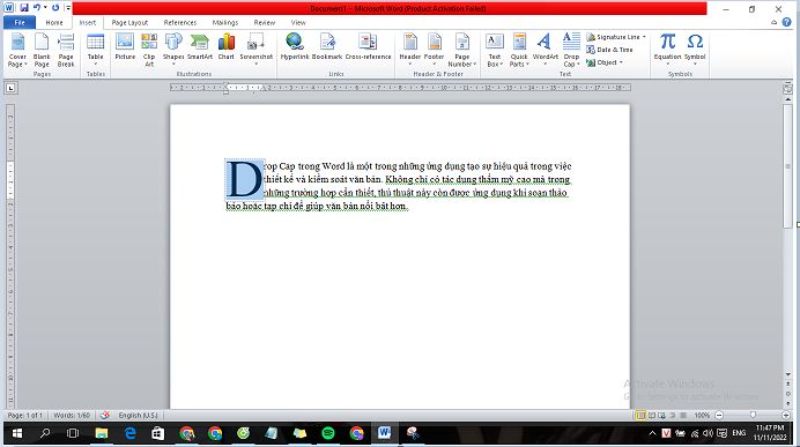Open Customize Quick Access Toolbar dropdown
The width and height of the screenshot is (800, 447).
pos(67,8)
